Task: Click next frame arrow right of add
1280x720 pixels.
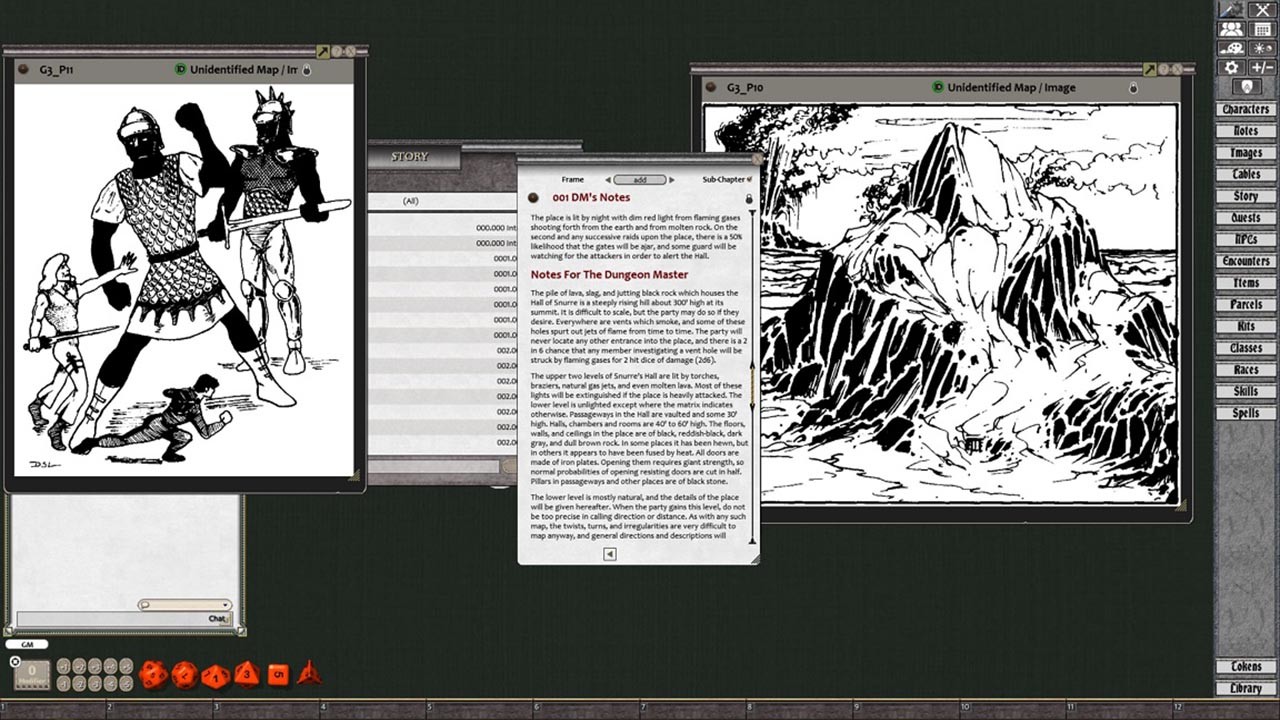Action: [672, 180]
